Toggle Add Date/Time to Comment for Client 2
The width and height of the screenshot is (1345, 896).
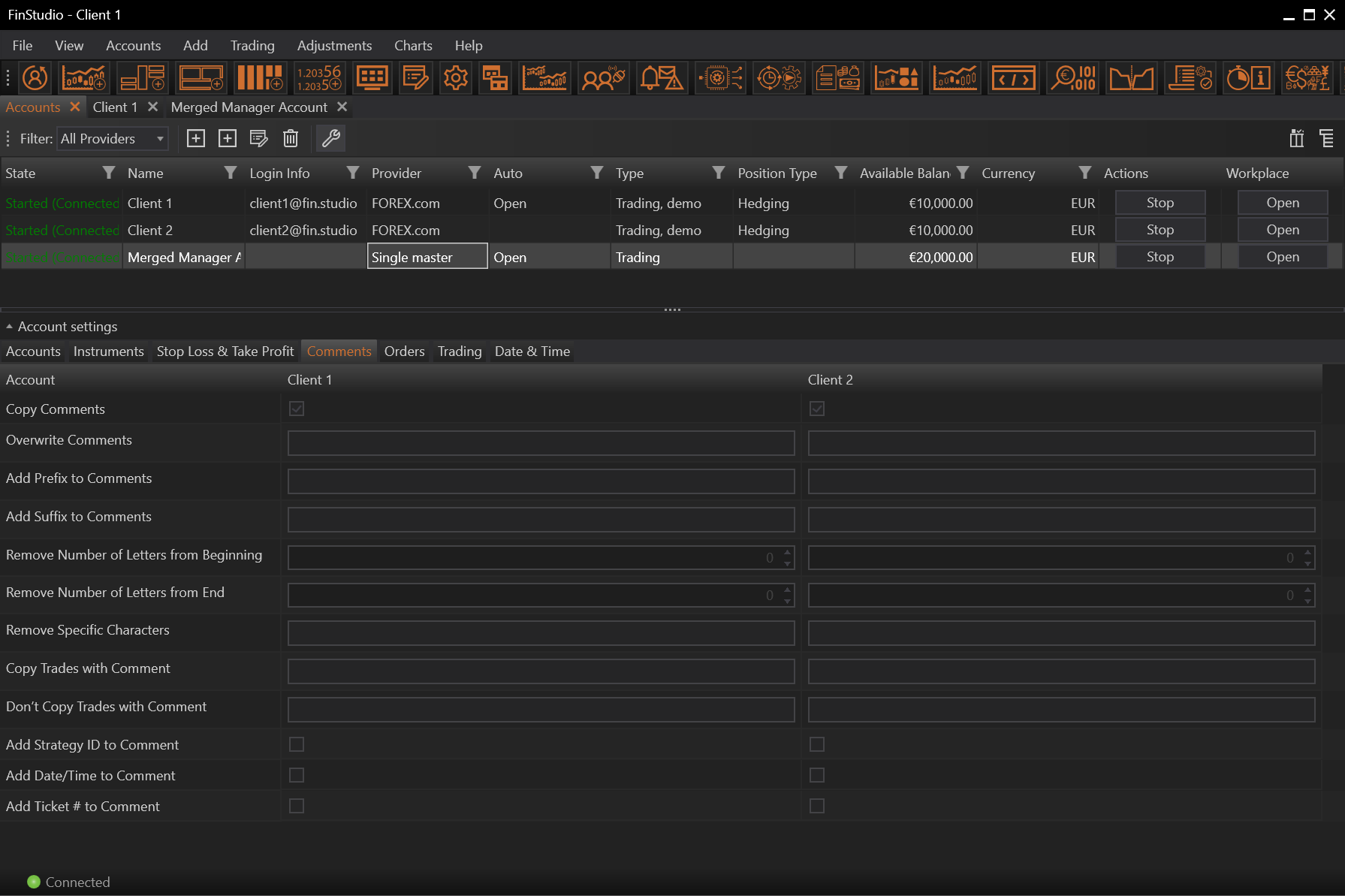pyautogui.click(x=817, y=775)
